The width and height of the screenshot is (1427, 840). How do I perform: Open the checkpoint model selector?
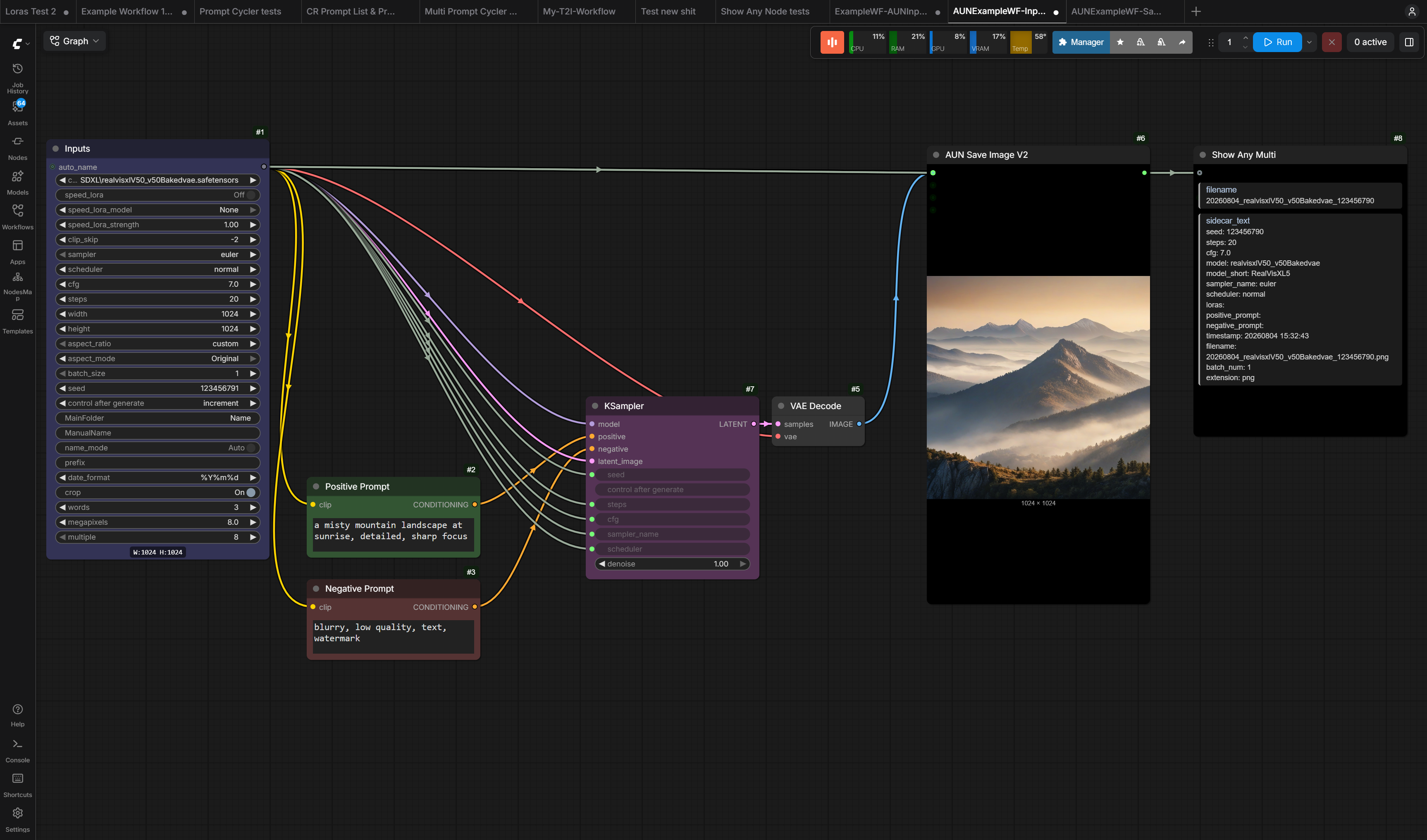[x=158, y=180]
